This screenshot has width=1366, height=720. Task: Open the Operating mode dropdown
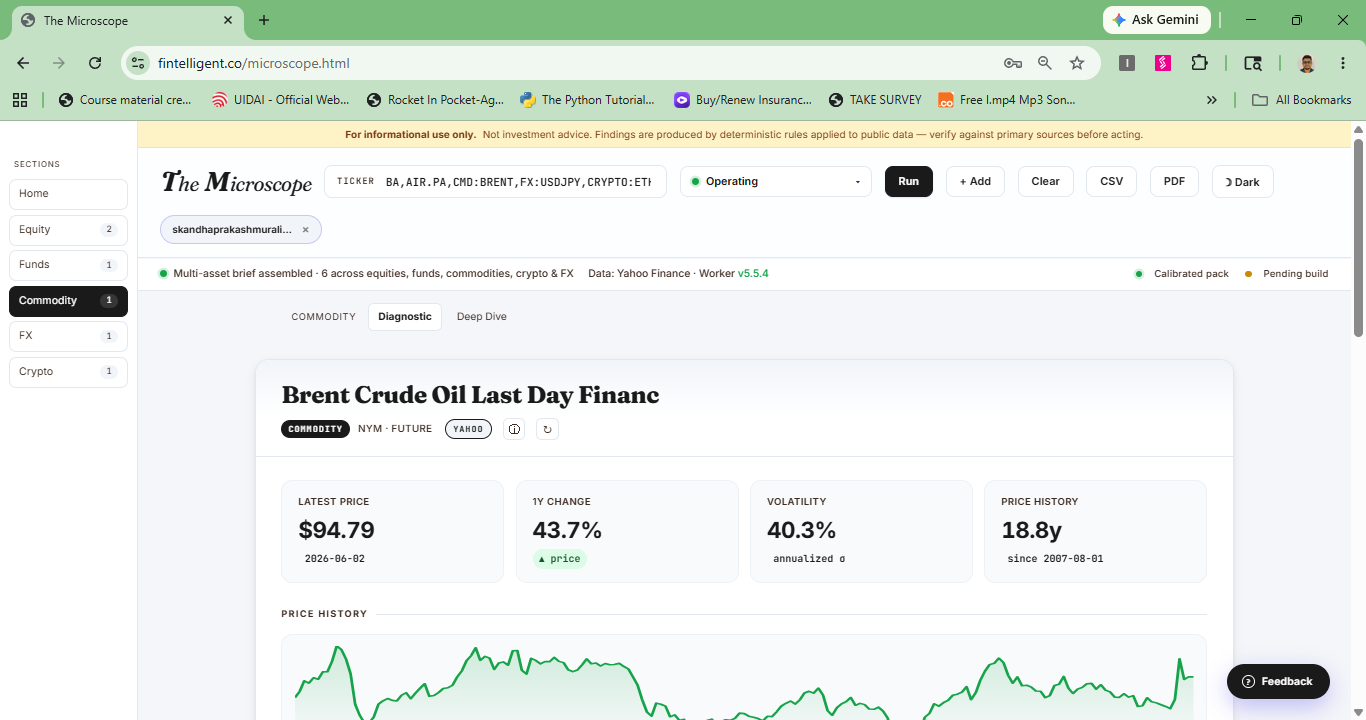click(x=776, y=181)
